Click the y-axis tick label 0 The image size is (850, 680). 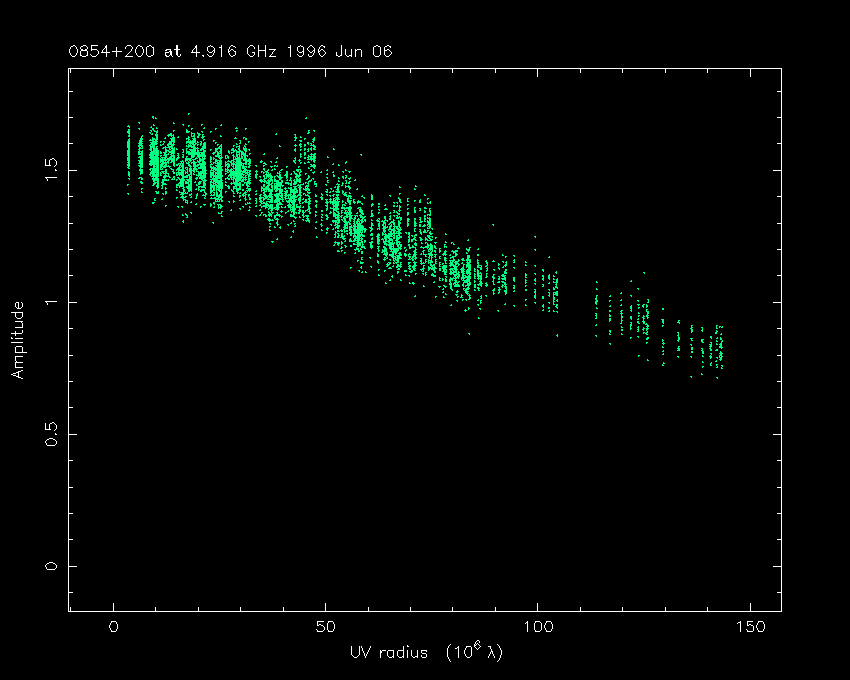tap(52, 566)
